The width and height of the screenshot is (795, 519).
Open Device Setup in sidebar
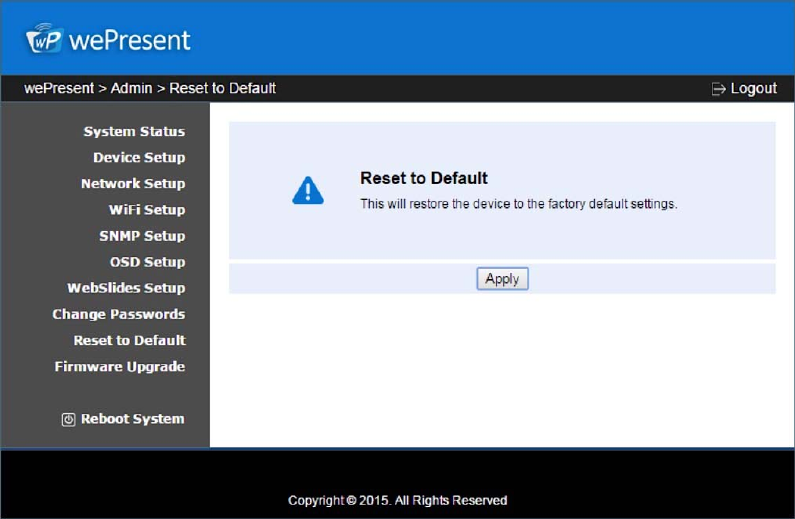(x=139, y=158)
